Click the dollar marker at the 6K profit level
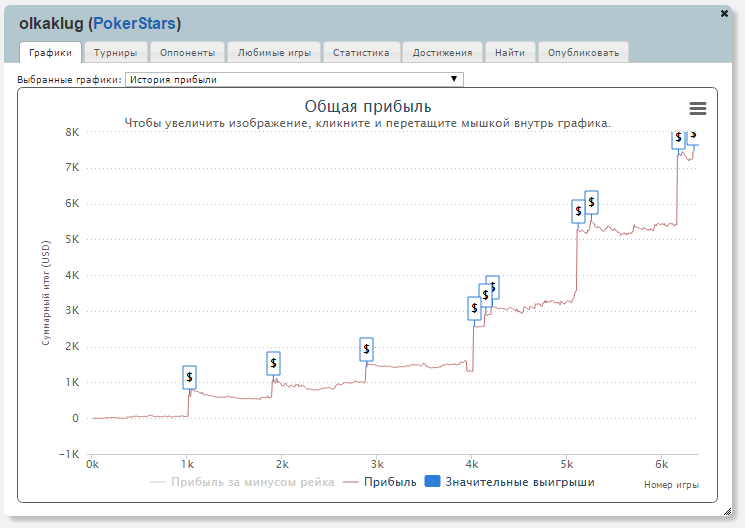 pos(591,202)
